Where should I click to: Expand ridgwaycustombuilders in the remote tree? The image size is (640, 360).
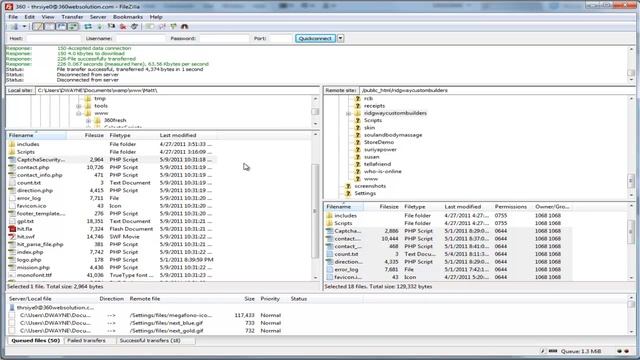pyautogui.click(x=349, y=113)
